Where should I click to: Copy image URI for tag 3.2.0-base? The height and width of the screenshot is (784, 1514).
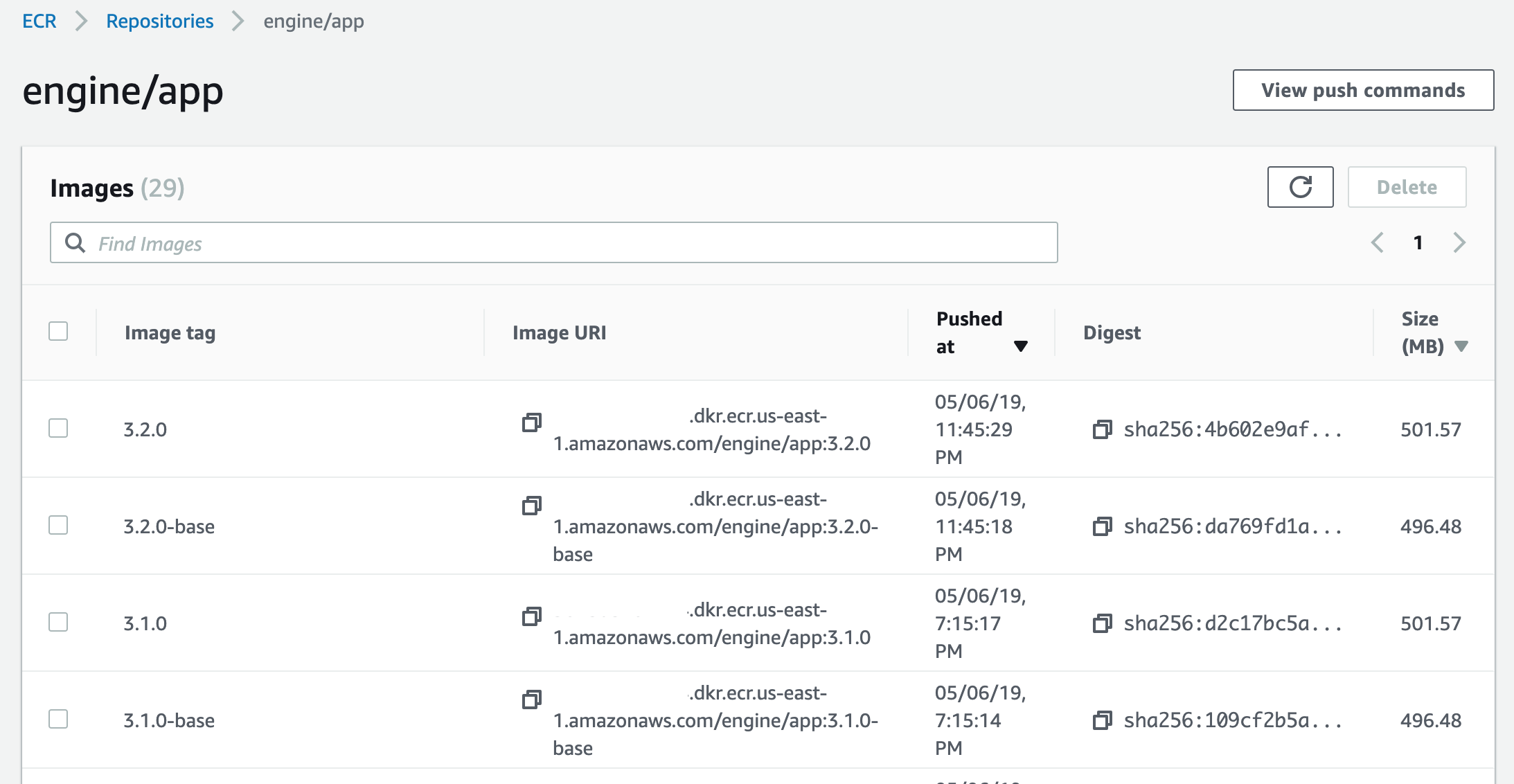(x=531, y=506)
